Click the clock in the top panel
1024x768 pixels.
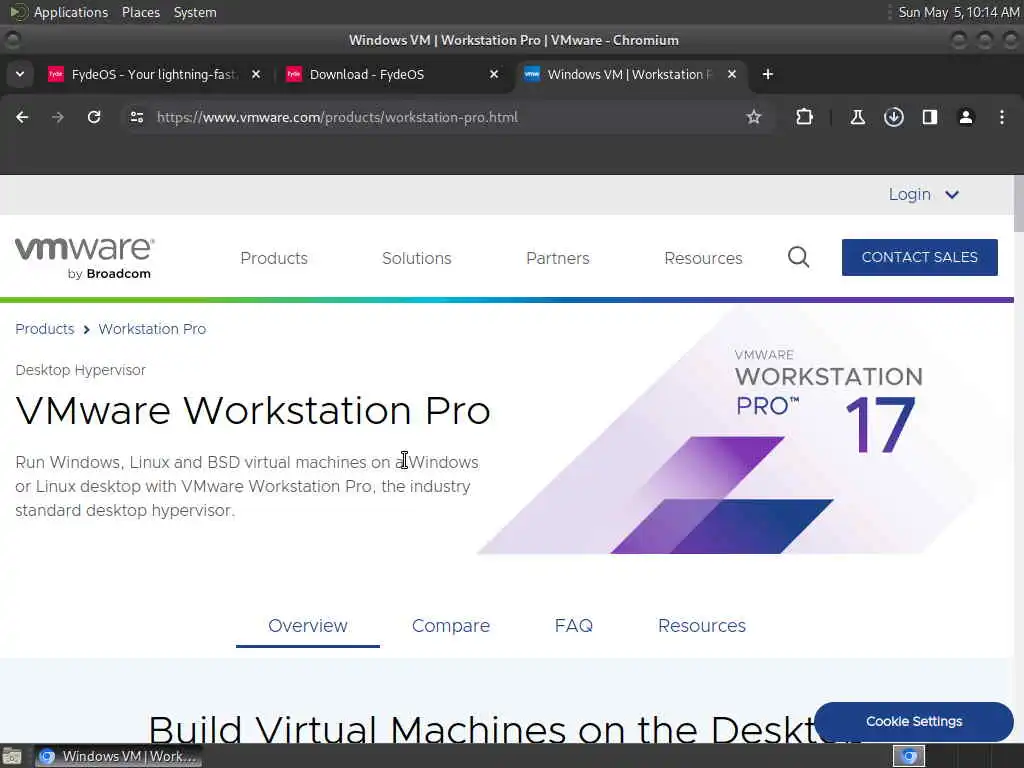(958, 12)
